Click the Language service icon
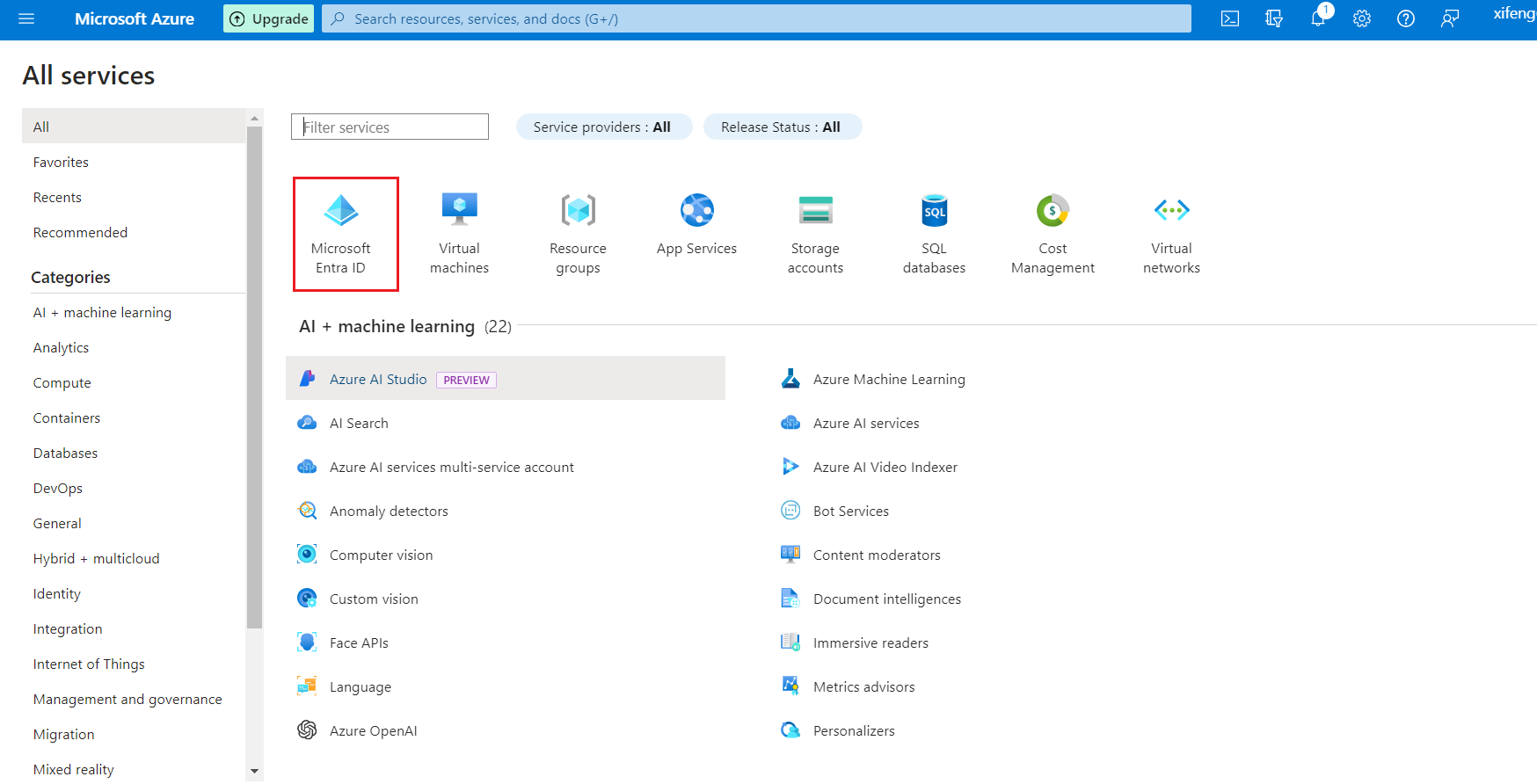 point(307,686)
